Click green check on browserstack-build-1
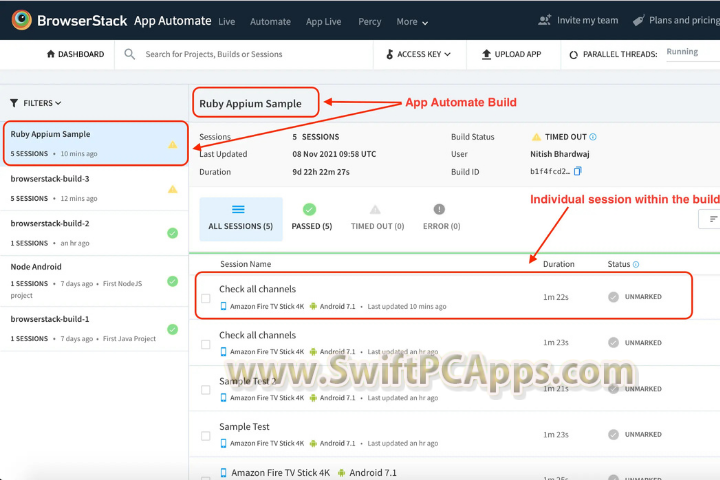The image size is (720, 480). click(x=173, y=329)
